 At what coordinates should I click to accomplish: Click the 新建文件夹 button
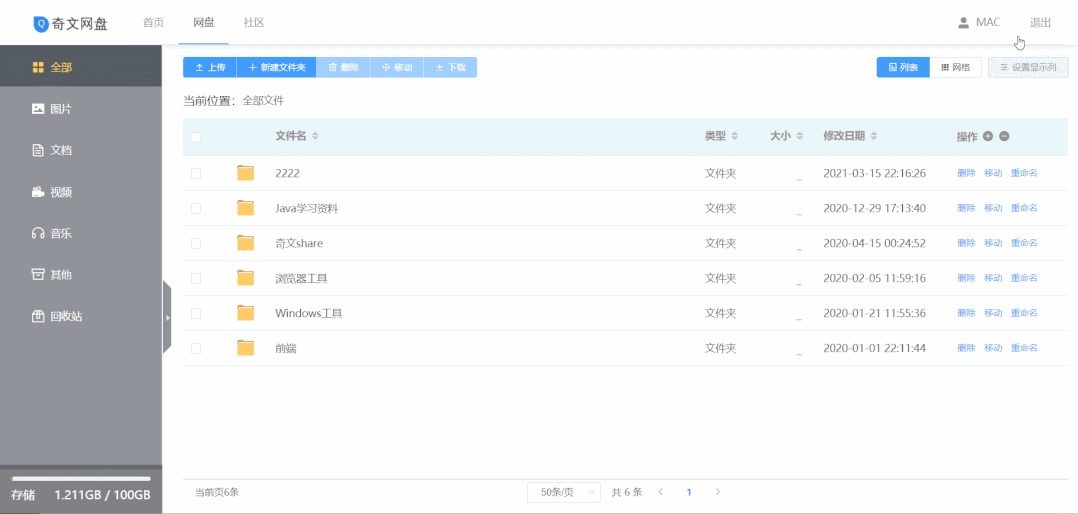276,67
